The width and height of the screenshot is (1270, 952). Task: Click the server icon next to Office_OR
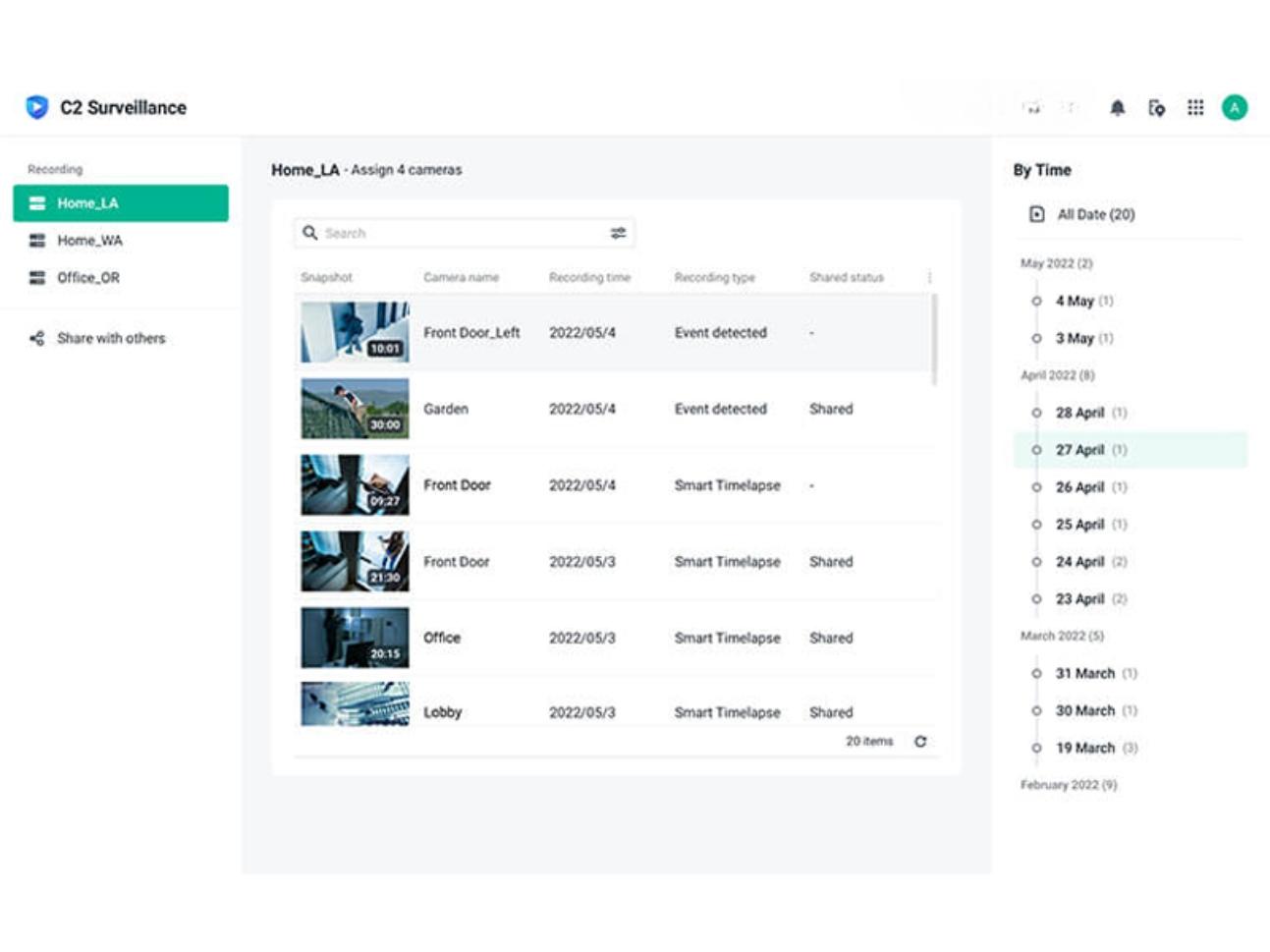tap(37, 278)
